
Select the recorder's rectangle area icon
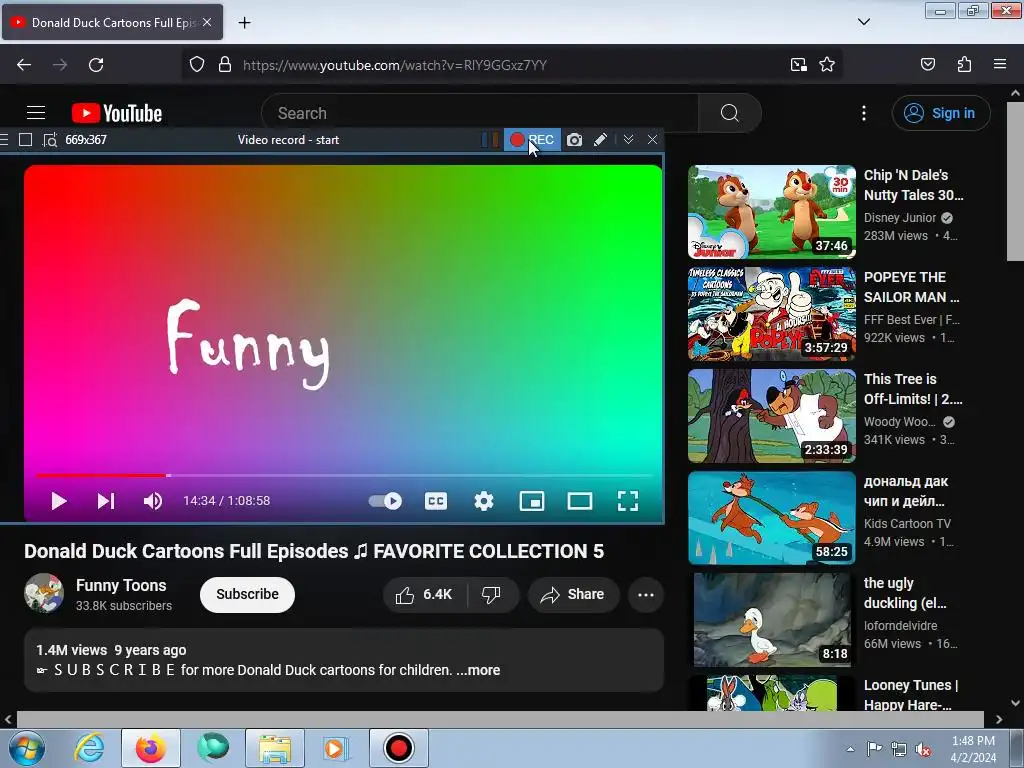coord(25,140)
